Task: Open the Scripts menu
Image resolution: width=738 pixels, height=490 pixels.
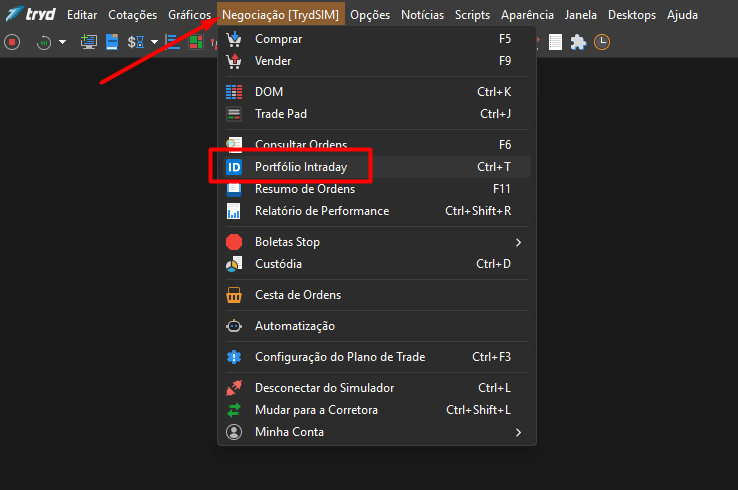Action: 473,15
